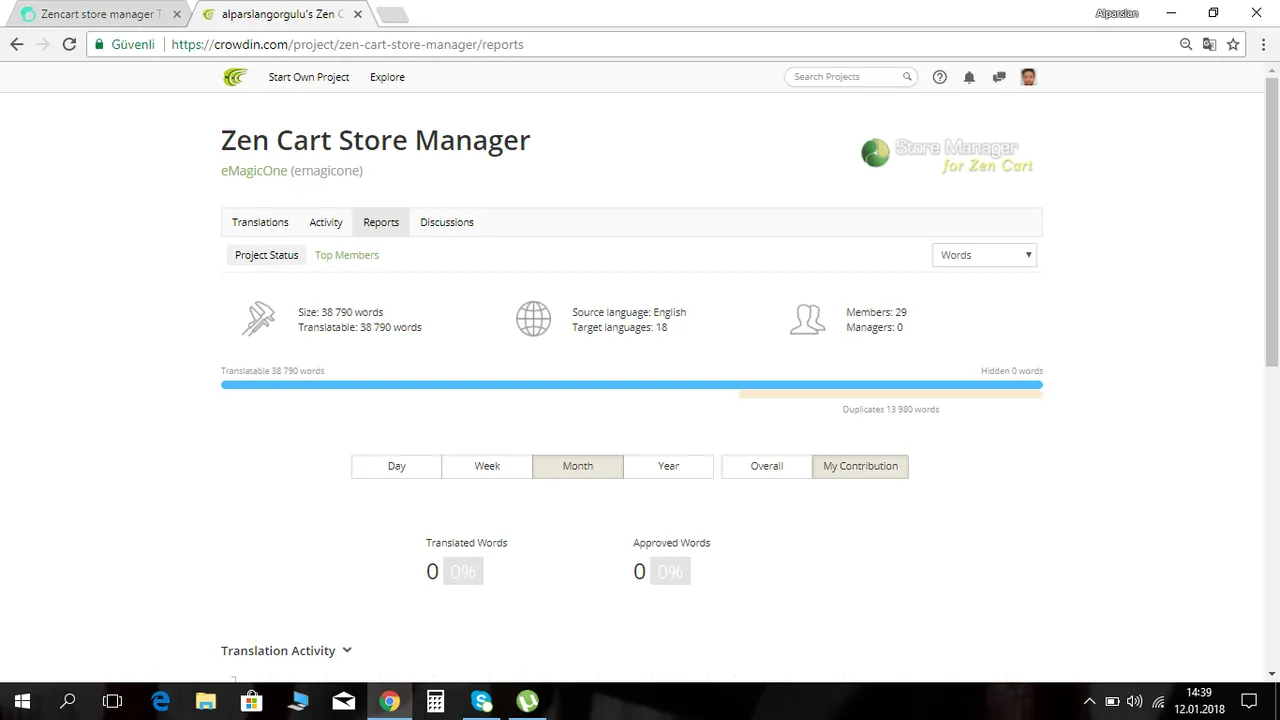Click the Explore link

[387, 77]
